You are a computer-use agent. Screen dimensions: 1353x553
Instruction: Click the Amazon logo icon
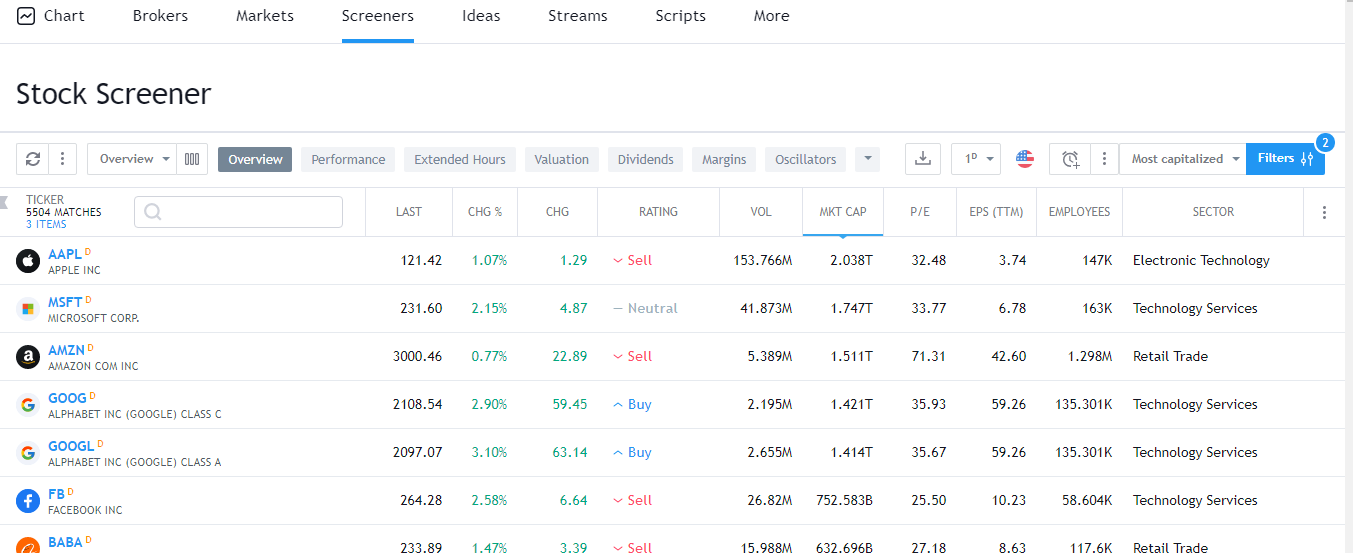pos(28,357)
